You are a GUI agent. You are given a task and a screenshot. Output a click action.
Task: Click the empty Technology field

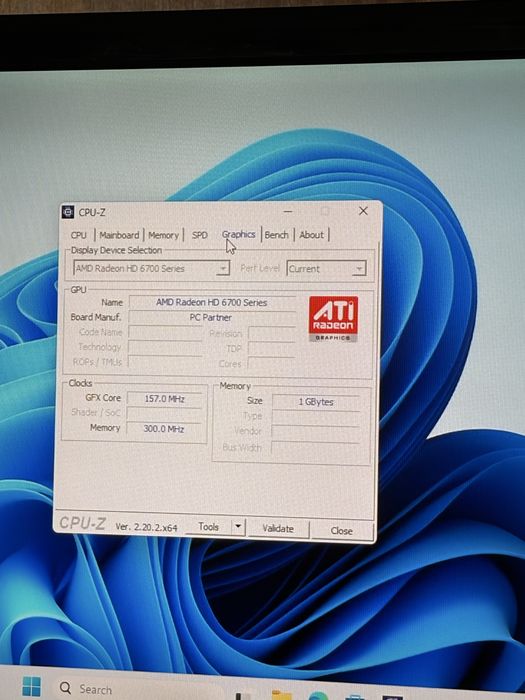(165, 347)
